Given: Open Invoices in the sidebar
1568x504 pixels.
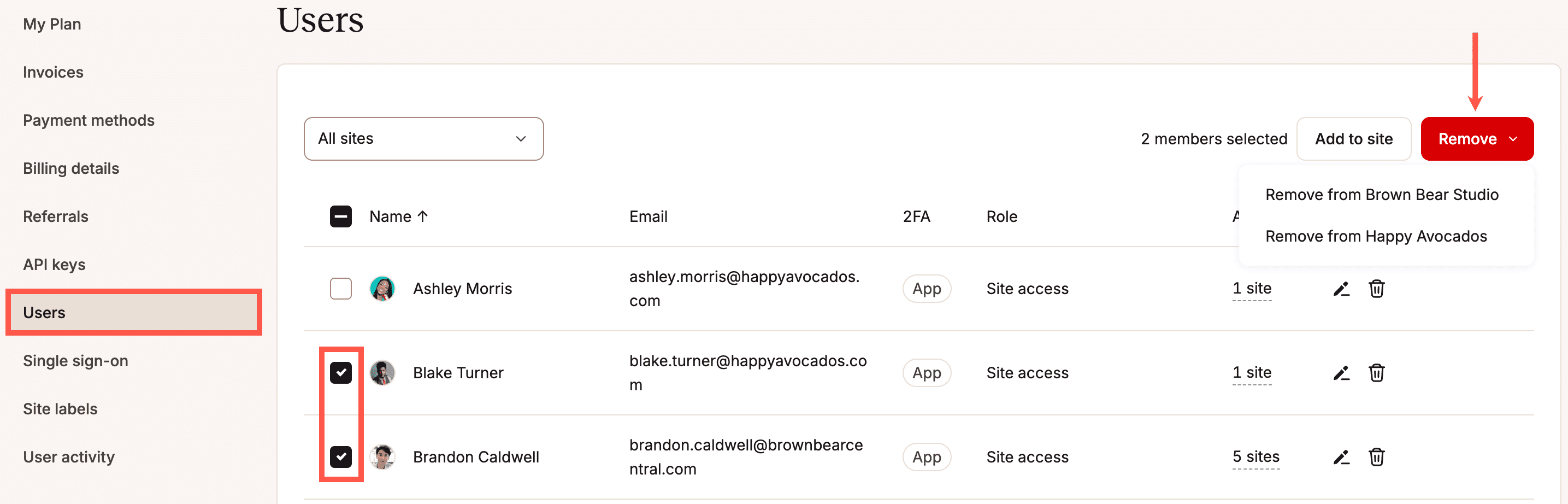Looking at the screenshot, I should [x=52, y=72].
